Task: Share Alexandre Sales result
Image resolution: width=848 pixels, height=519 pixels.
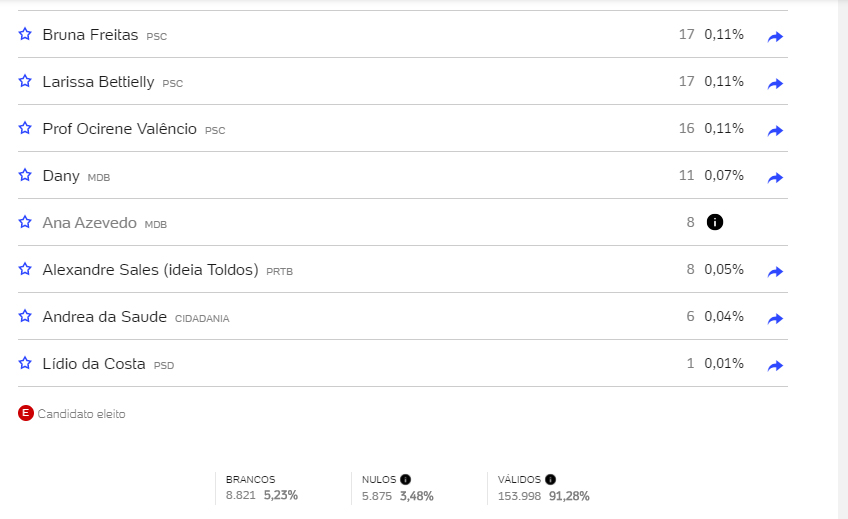Action: click(775, 272)
